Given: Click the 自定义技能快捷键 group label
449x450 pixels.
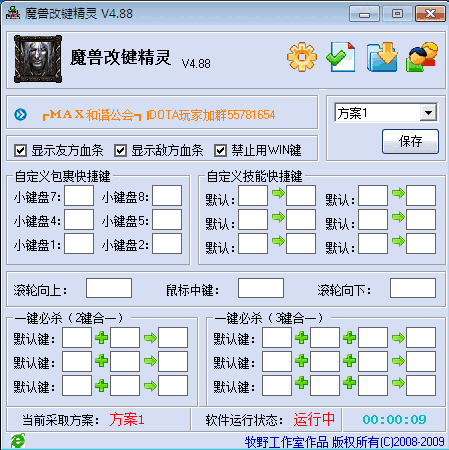Looking at the screenshot, I should pyautogui.click(x=255, y=176).
